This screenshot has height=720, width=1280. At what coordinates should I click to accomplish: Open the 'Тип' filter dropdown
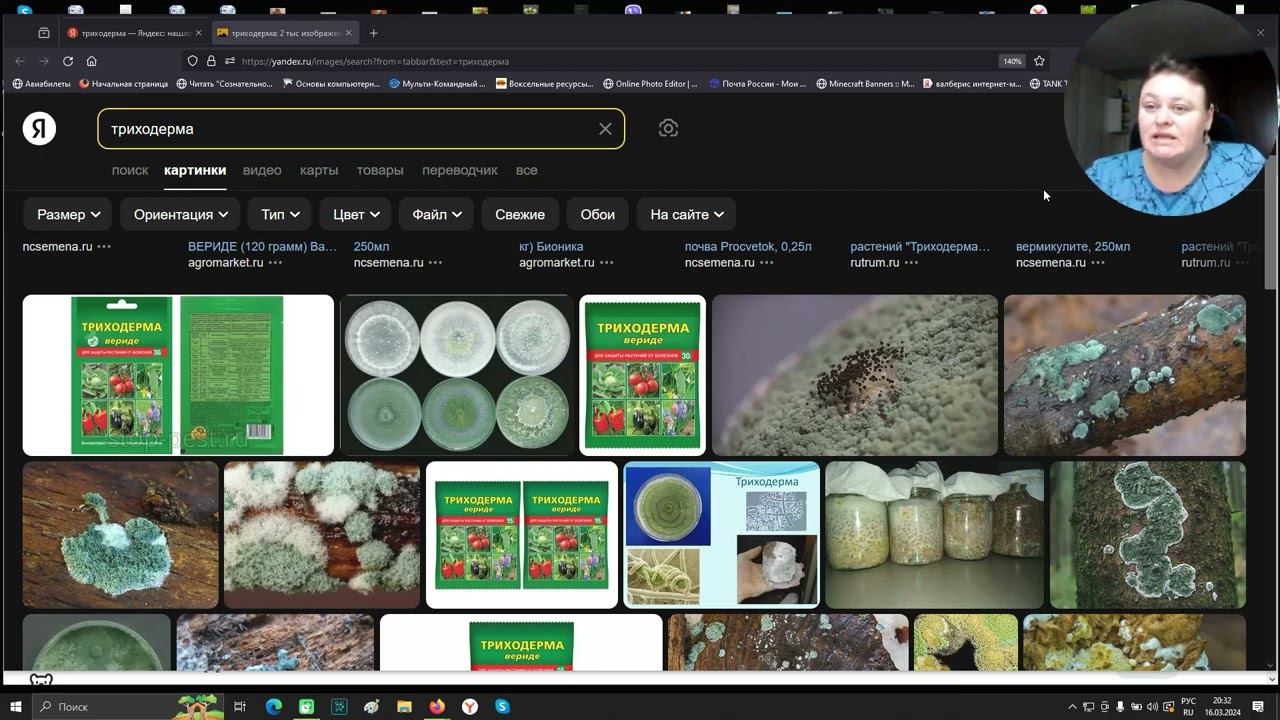[280, 215]
